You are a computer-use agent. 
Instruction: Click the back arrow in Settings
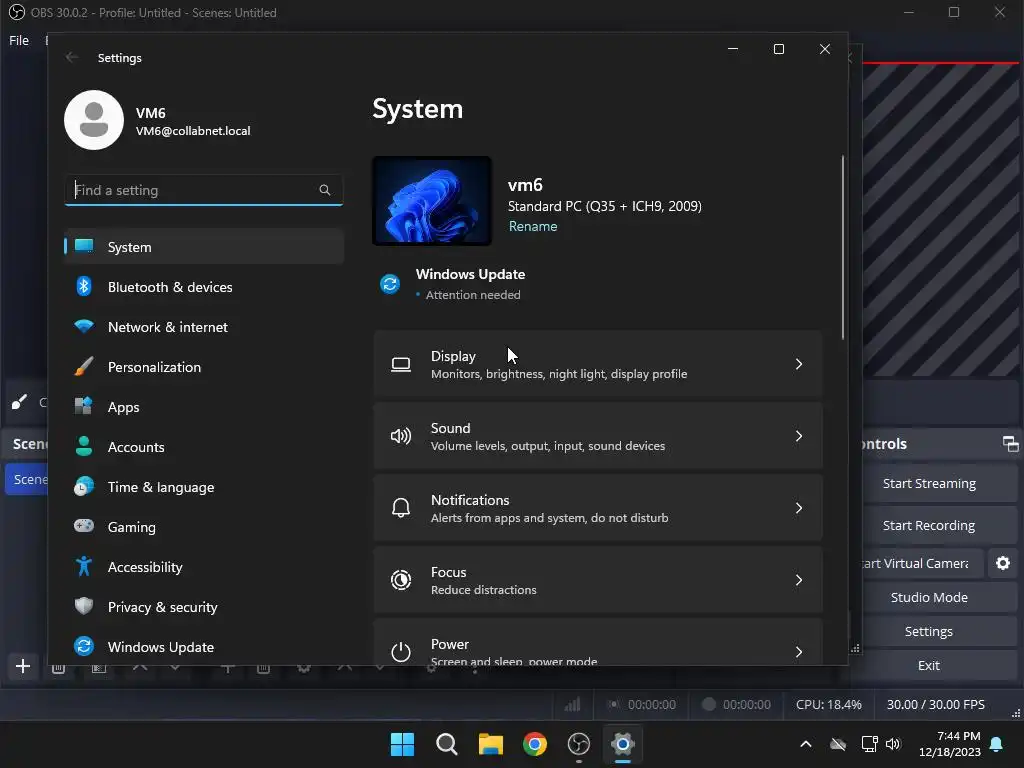pyautogui.click(x=72, y=57)
